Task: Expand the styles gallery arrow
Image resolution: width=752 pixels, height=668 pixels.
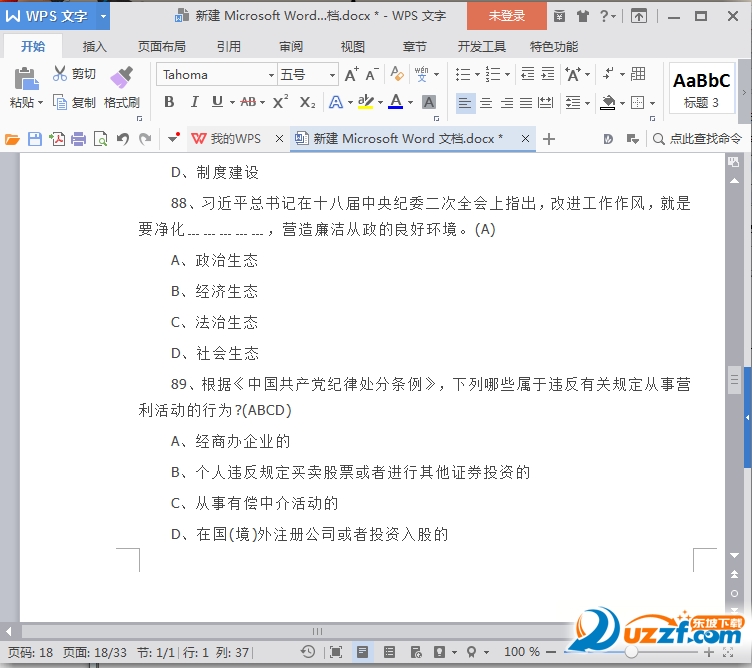Action: coord(744,92)
